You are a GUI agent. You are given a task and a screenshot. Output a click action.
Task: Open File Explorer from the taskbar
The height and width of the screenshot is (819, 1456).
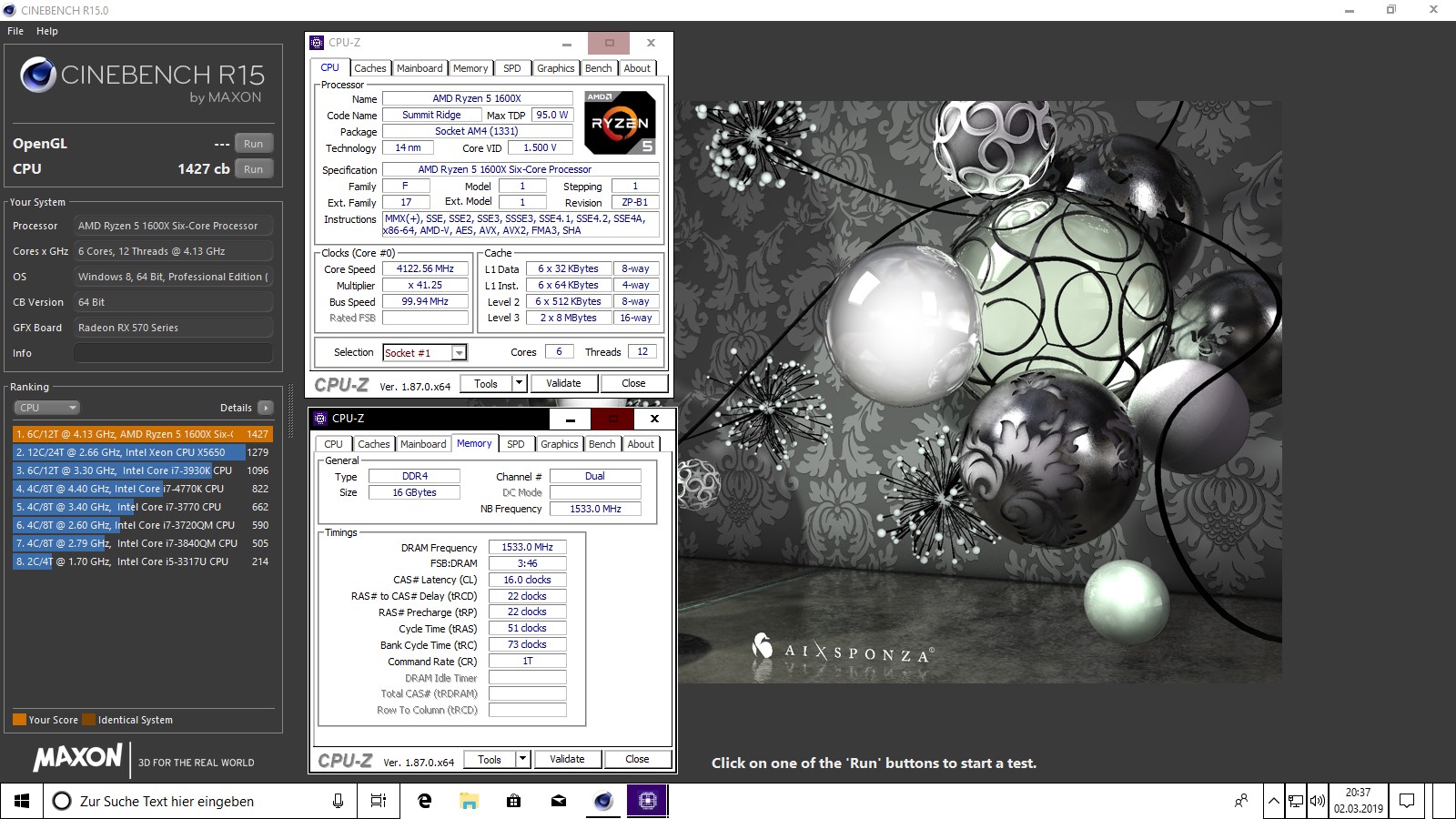click(469, 801)
